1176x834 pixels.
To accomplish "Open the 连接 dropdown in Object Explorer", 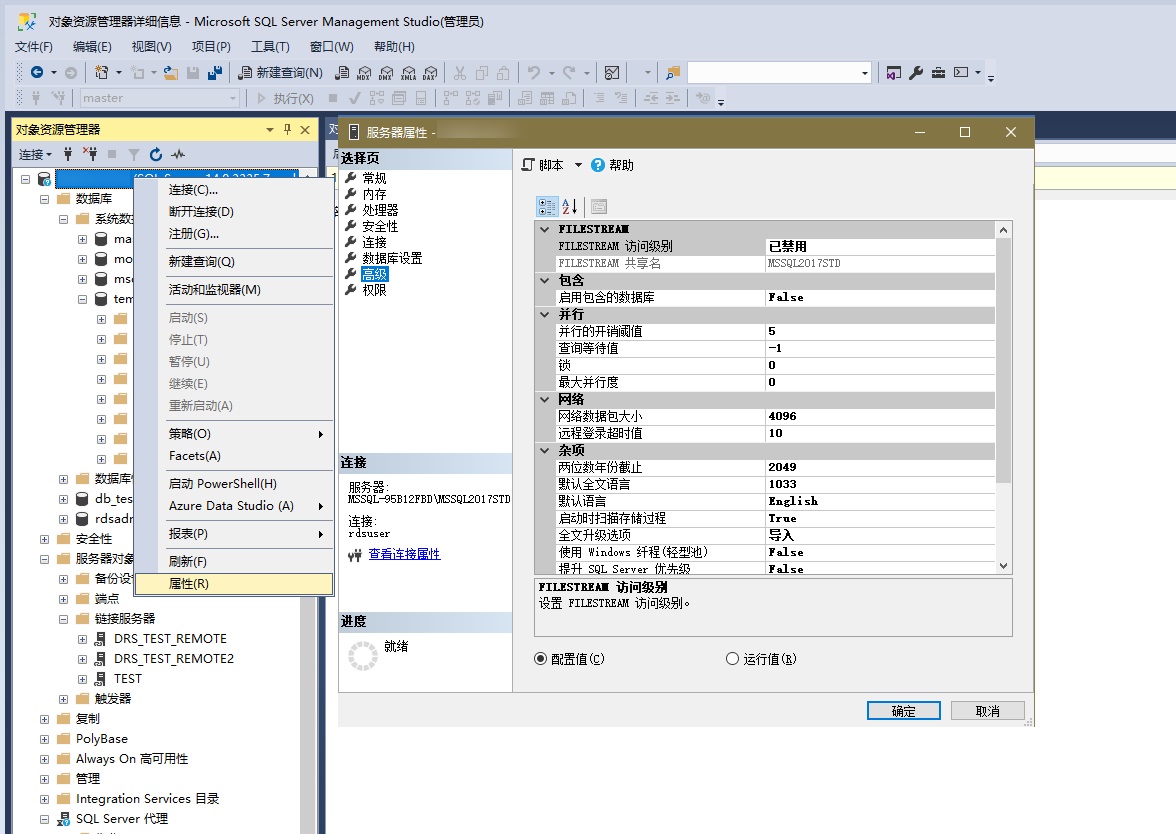I will [35, 154].
